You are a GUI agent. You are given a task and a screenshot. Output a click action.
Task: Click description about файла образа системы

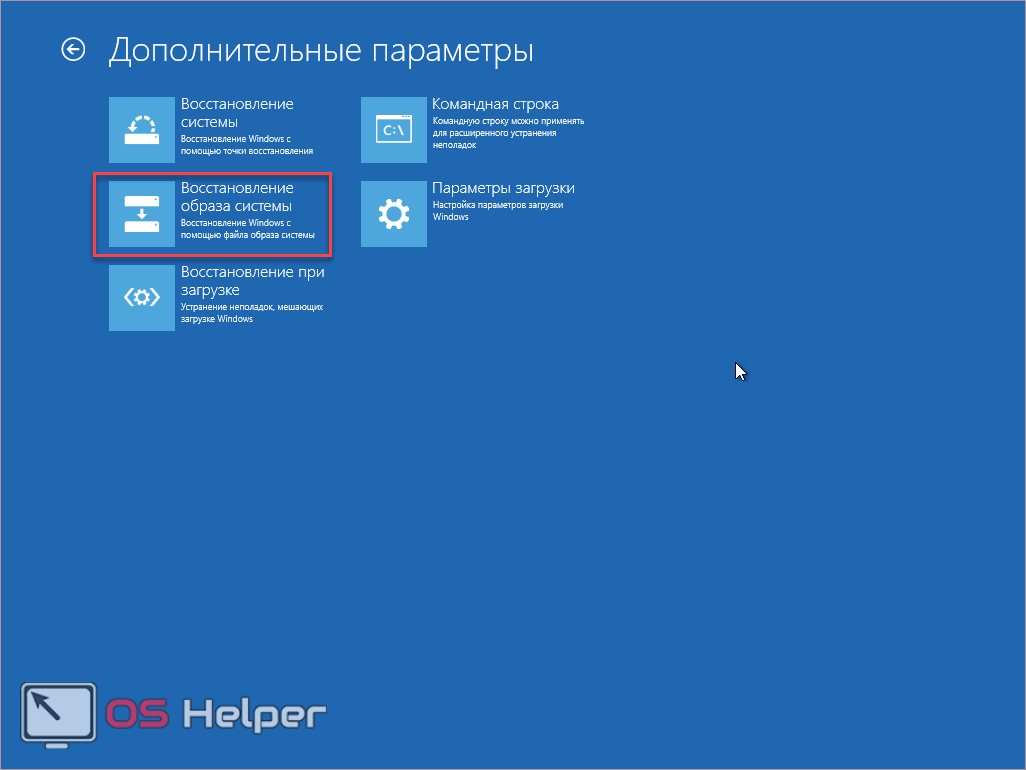[247, 229]
